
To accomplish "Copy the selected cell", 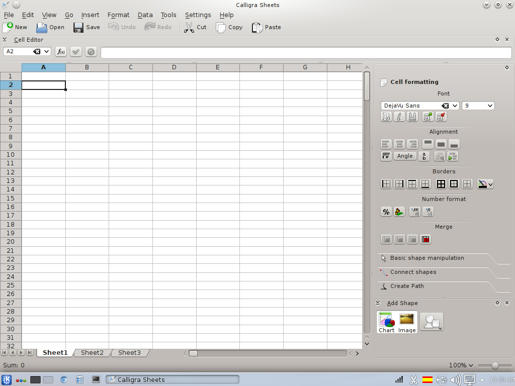I will tap(229, 27).
